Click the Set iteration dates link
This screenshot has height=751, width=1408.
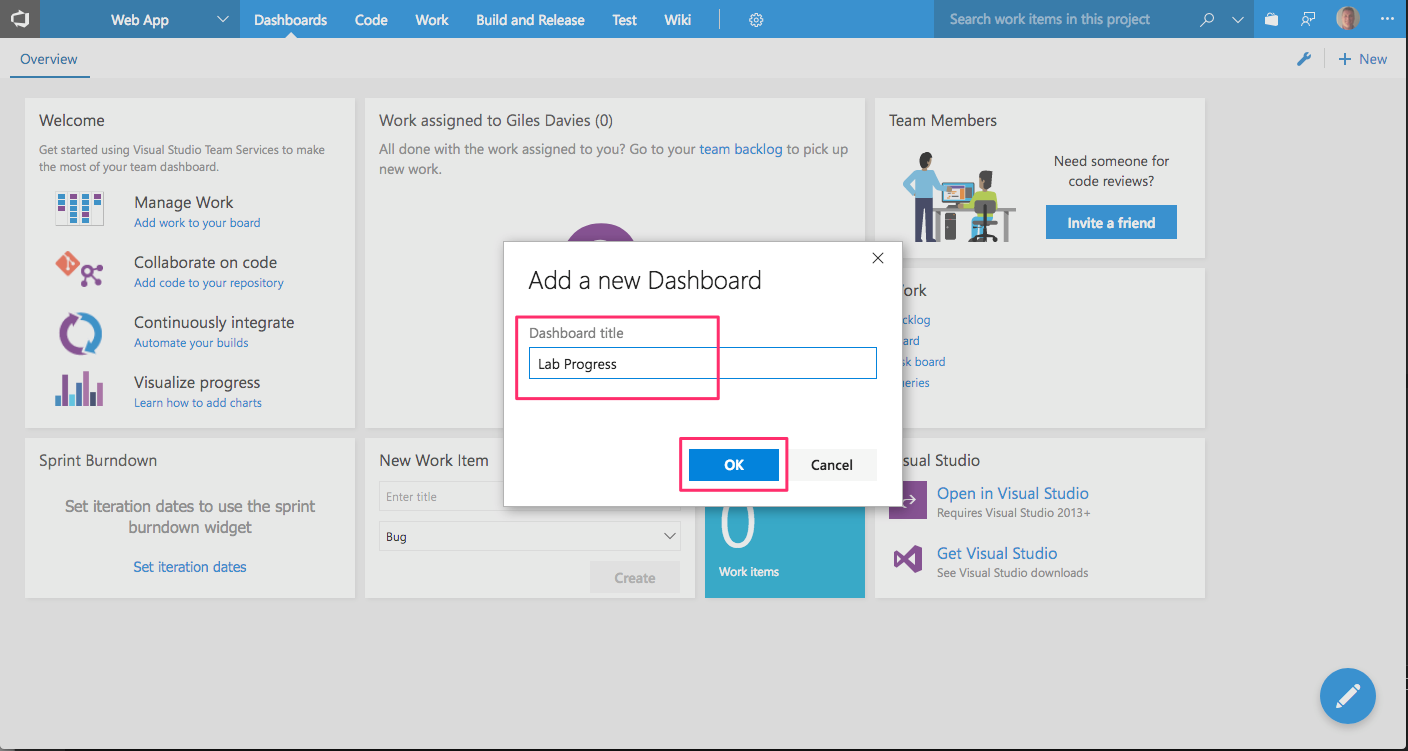point(190,567)
